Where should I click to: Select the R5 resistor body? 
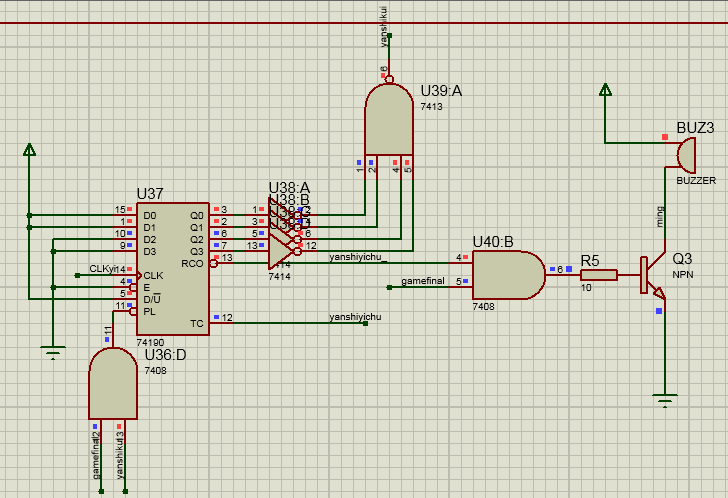[599, 275]
